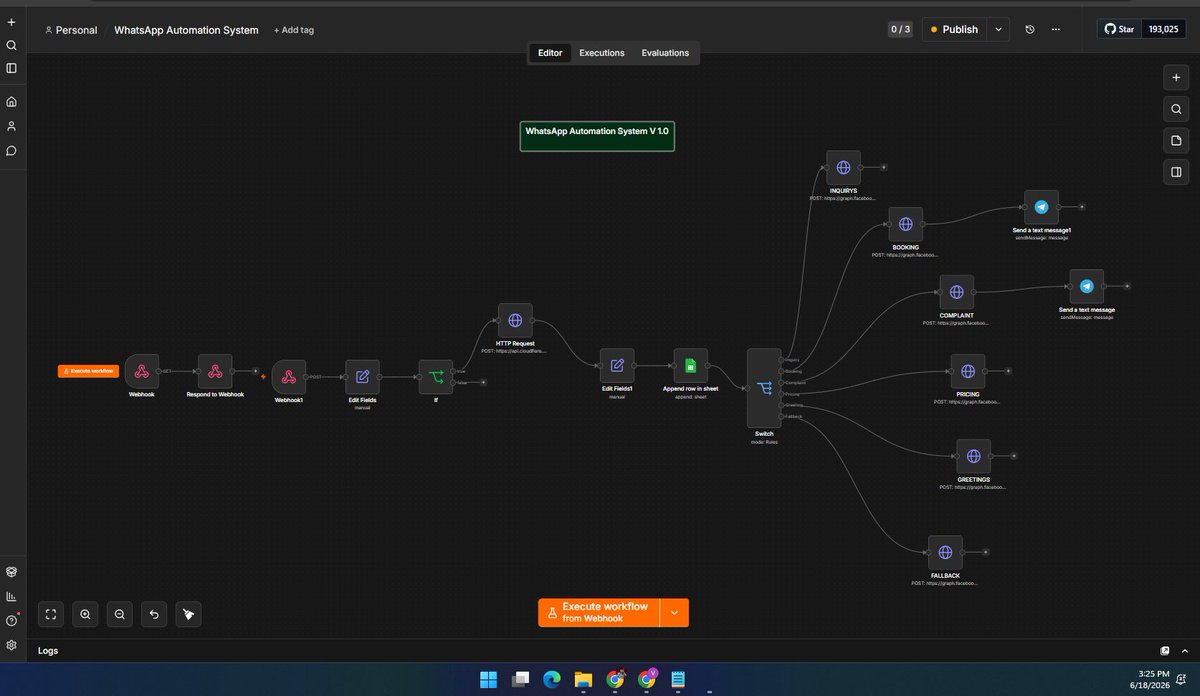Toggle the right side panel icon
The height and width of the screenshot is (696, 1200).
1176,172
